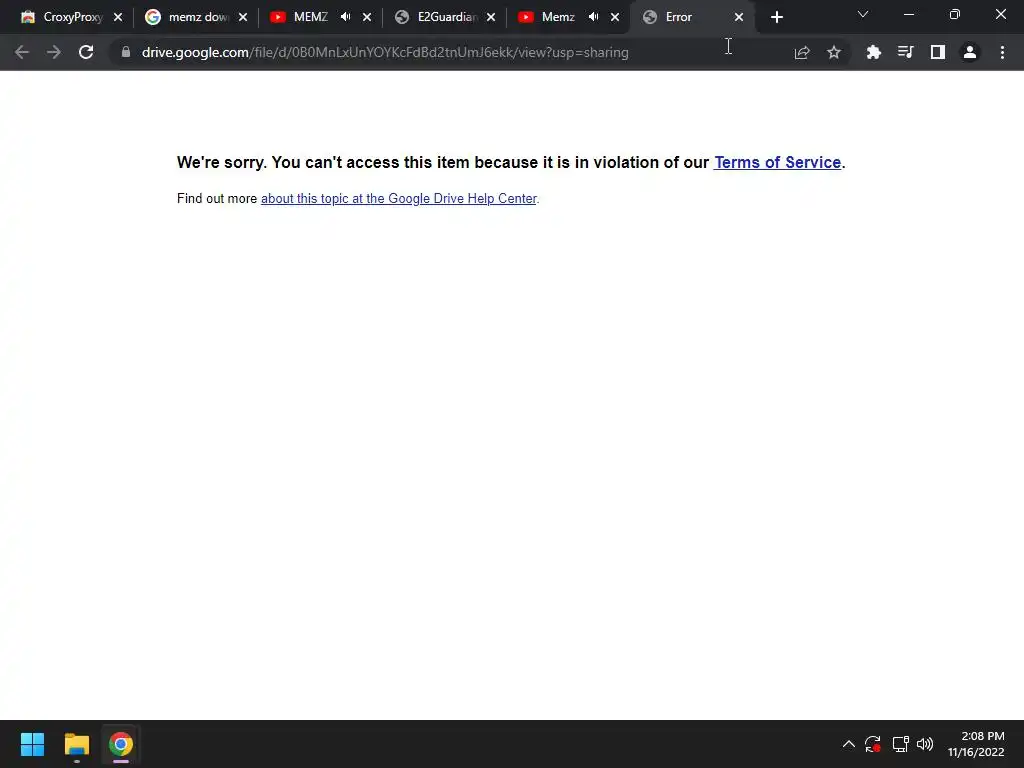The height and width of the screenshot is (768, 1024).
Task: Open the media controls icon
Action: point(905,52)
